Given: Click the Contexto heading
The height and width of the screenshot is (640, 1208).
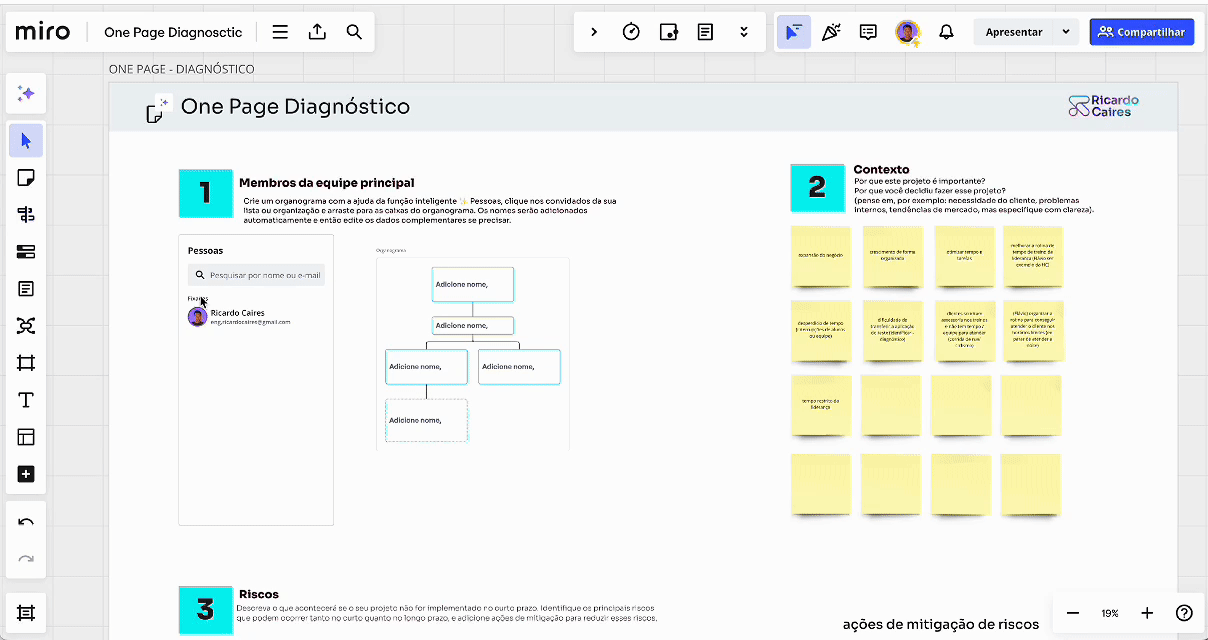Looking at the screenshot, I should pos(882,170).
